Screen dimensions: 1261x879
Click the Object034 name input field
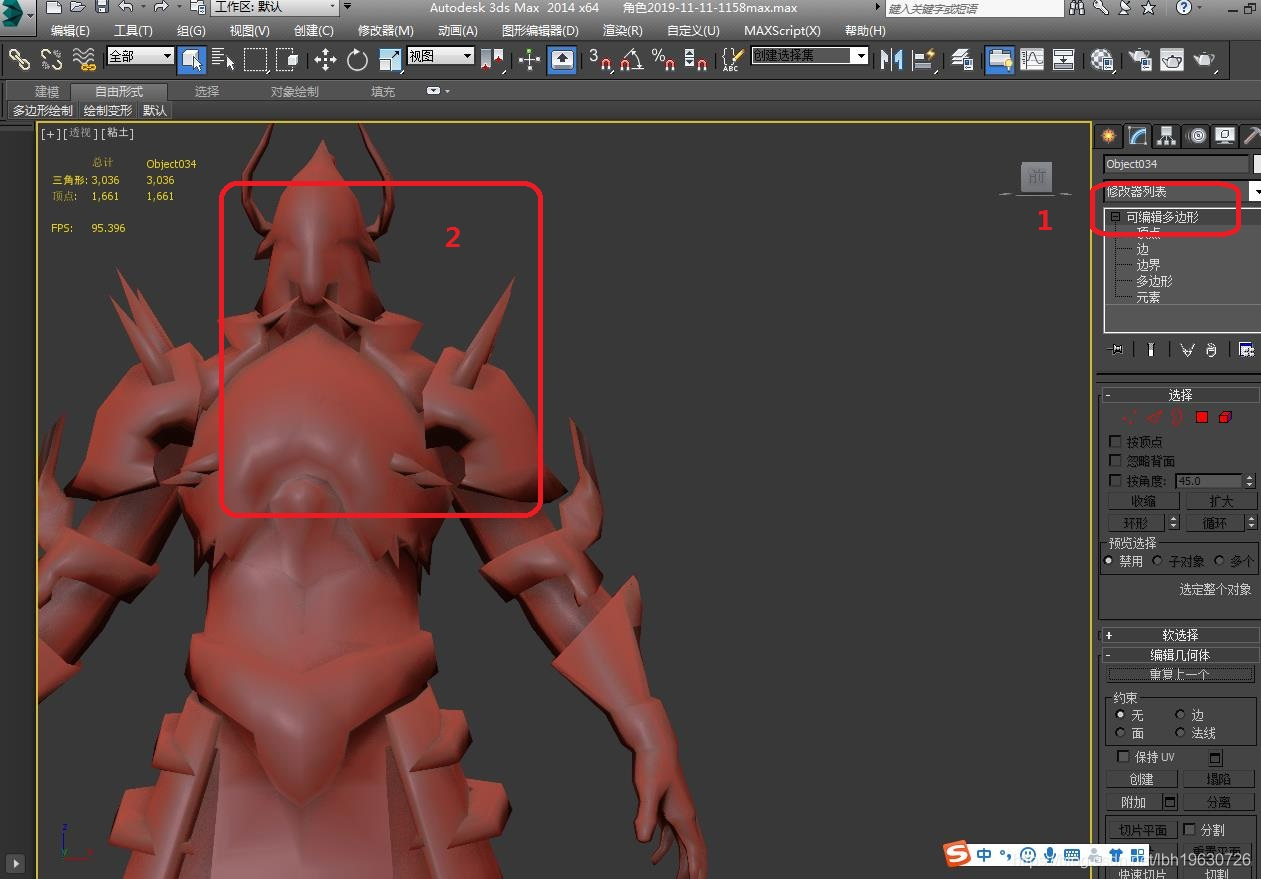click(x=1175, y=164)
